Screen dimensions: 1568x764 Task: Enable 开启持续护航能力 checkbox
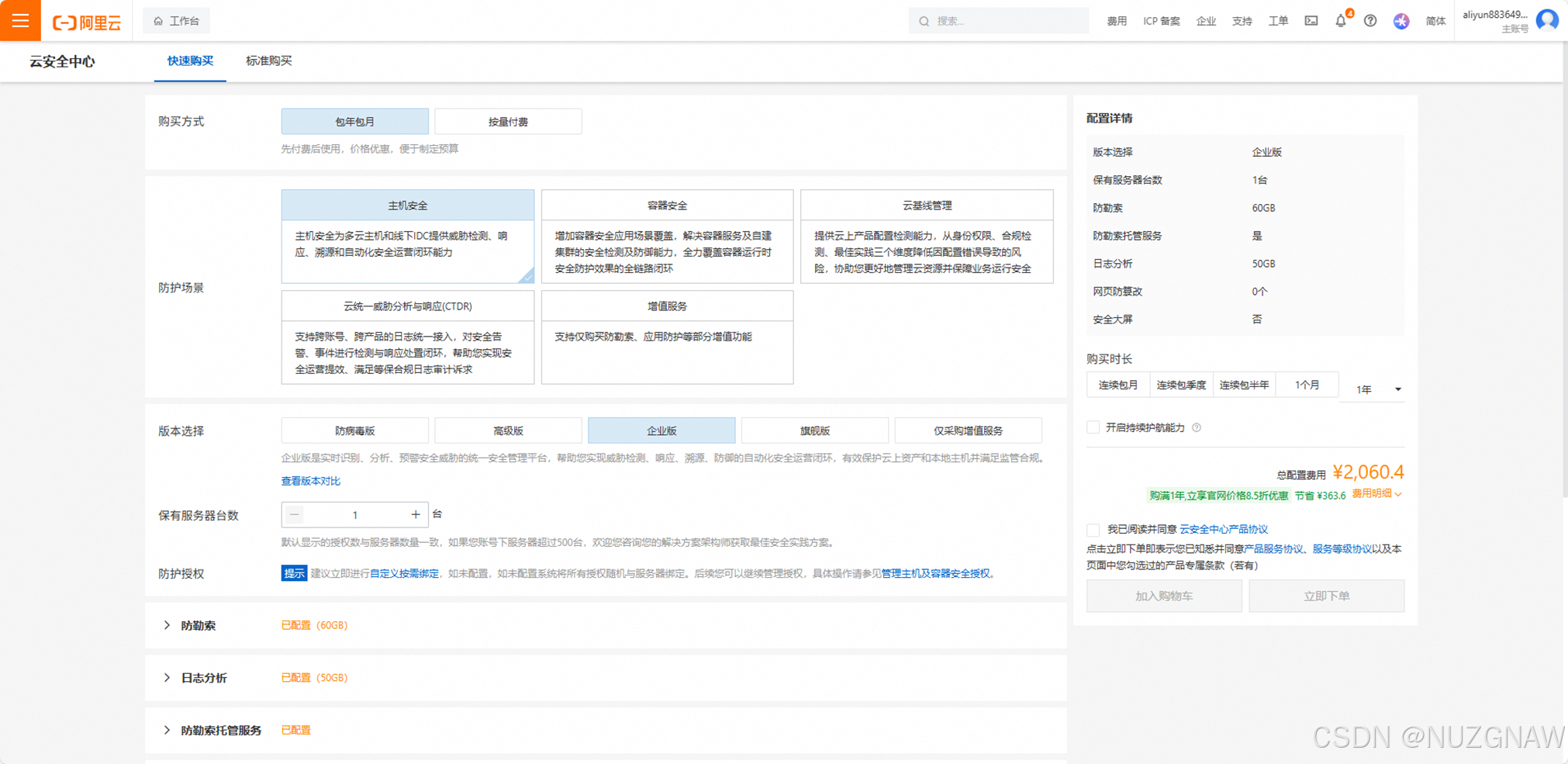coord(1093,427)
